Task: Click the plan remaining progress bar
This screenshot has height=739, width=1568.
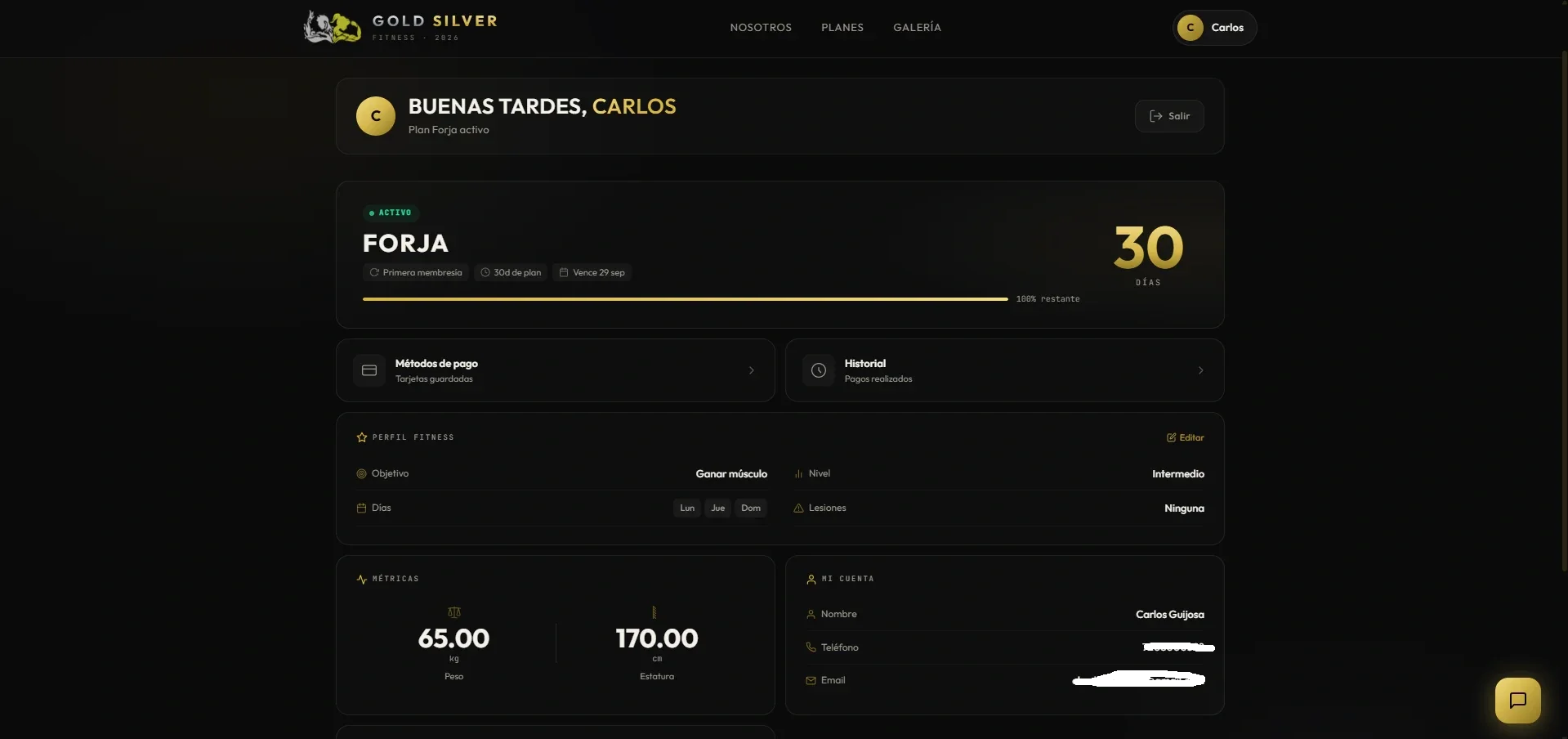Action: click(x=685, y=299)
